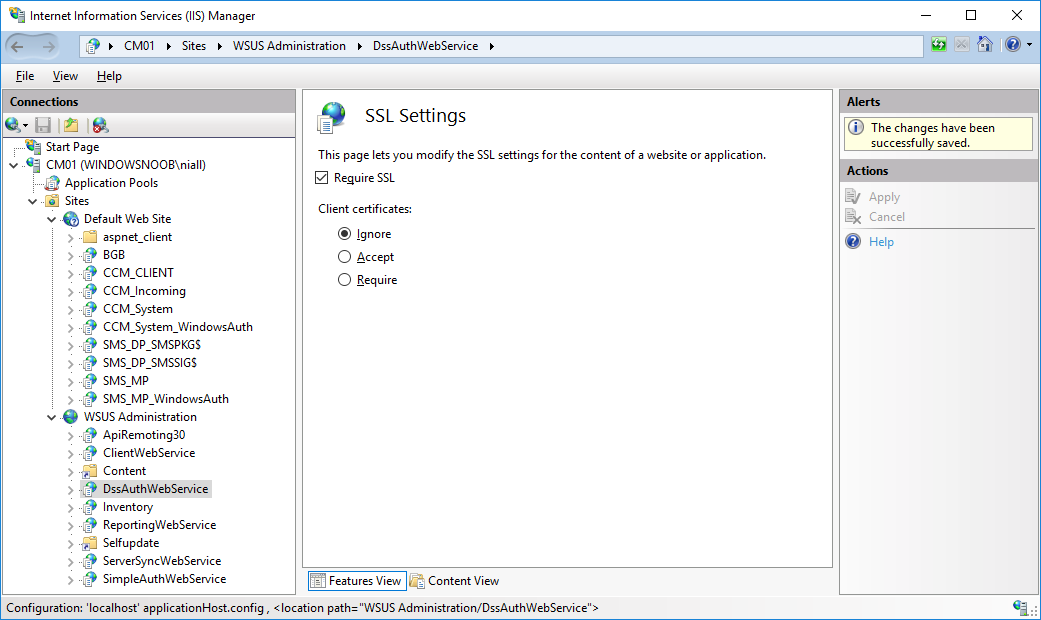1041x620 pixels.
Task: Select ServerSyncWebService in the tree
Action: click(161, 561)
